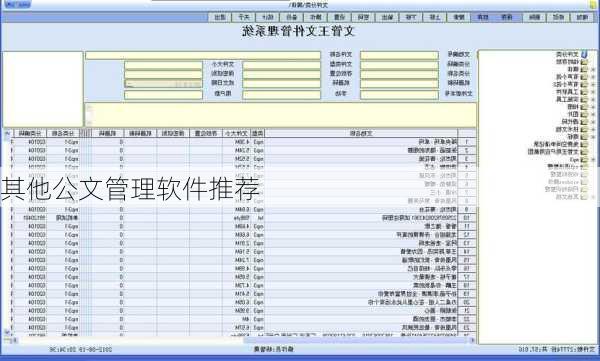This screenshot has height=361, width=600.
Task: Click the 存放位置 input field
Action: tap(282, 74)
